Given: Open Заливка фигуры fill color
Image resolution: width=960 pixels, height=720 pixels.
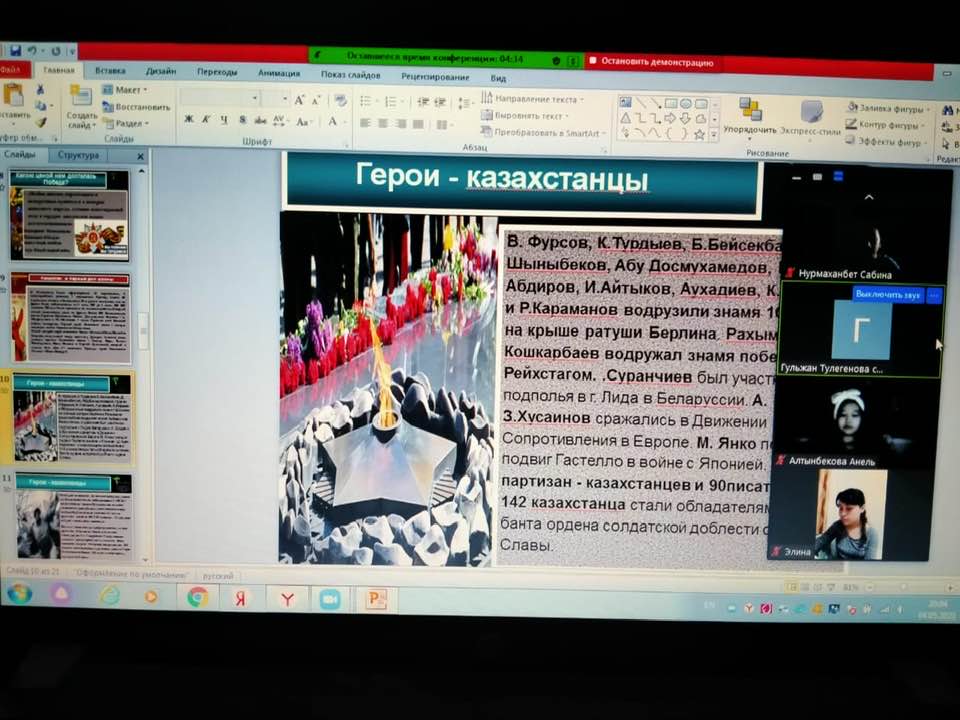Looking at the screenshot, I should coord(888,108).
